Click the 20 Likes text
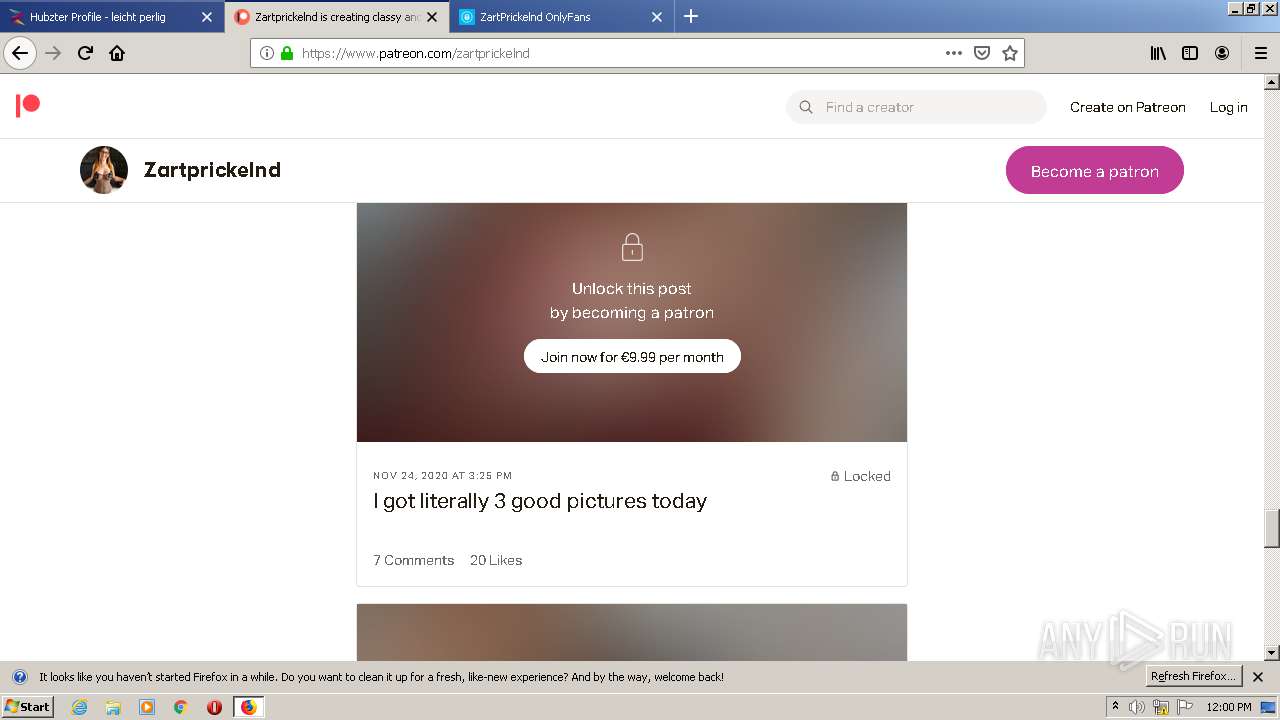 [496, 560]
